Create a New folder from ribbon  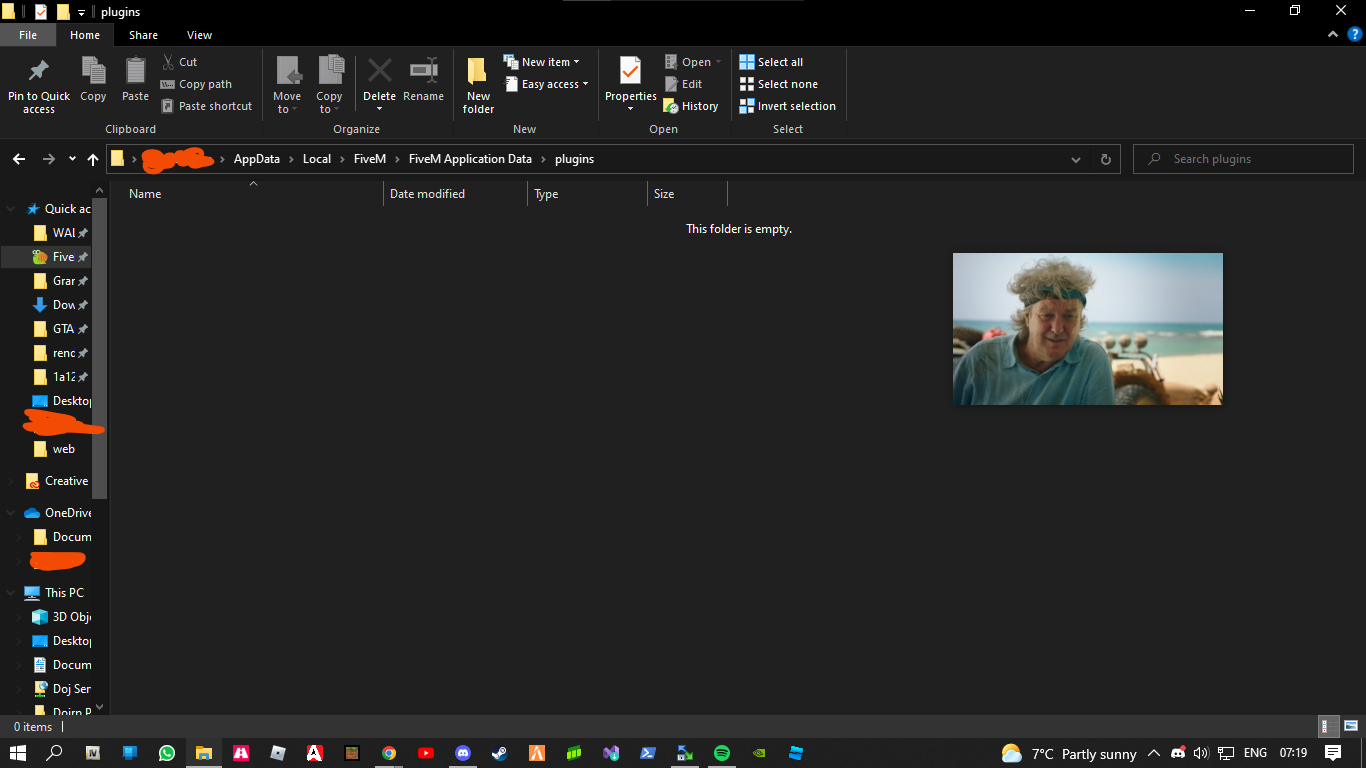(x=478, y=85)
